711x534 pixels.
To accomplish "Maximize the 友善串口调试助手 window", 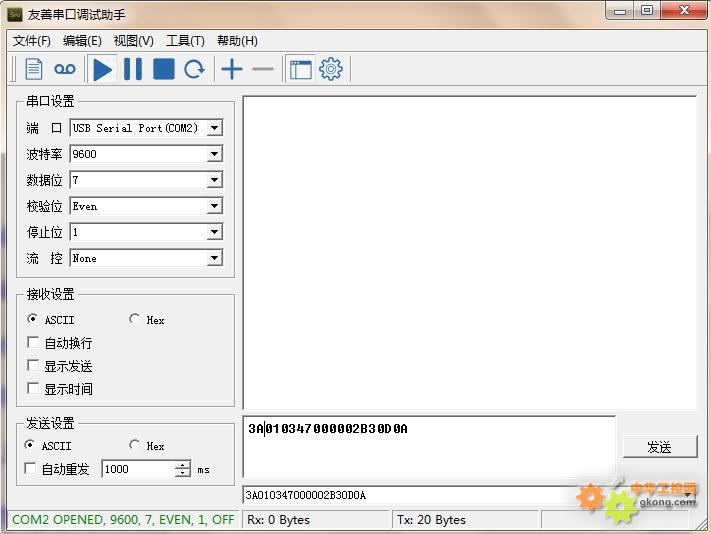I will pyautogui.click(x=647, y=10).
